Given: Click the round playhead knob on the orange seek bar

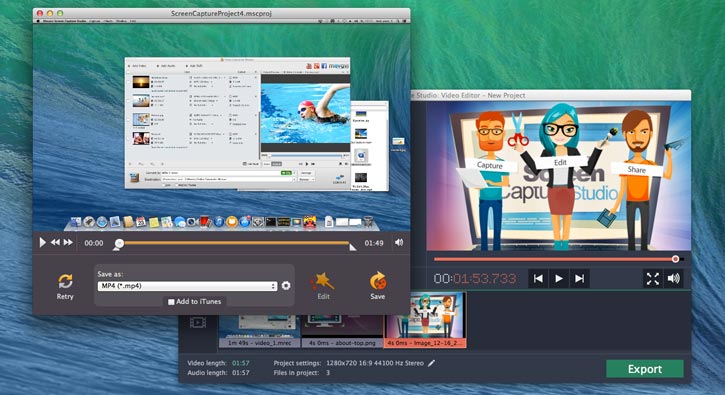Looking at the screenshot, I should [119, 243].
